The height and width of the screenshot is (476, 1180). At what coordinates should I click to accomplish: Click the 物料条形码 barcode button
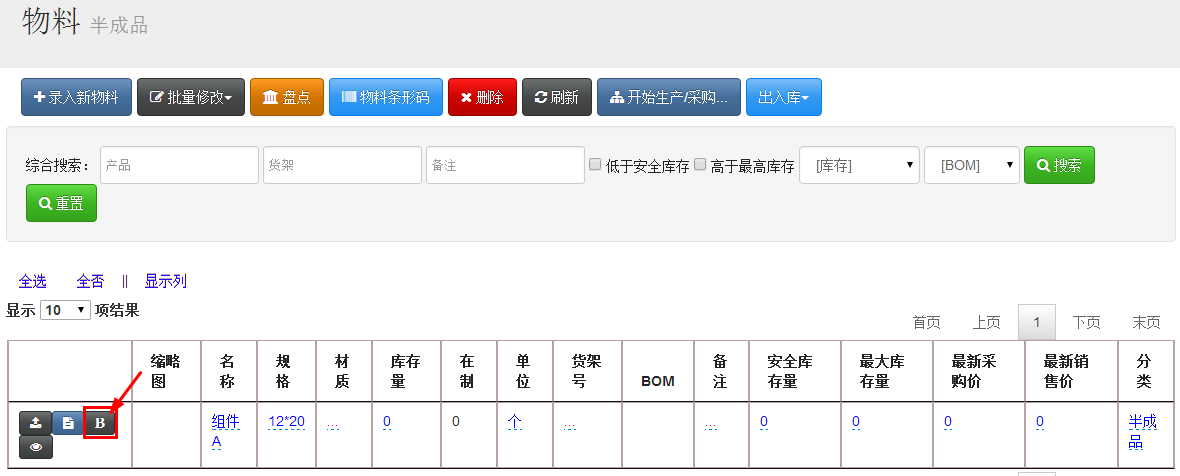385,97
